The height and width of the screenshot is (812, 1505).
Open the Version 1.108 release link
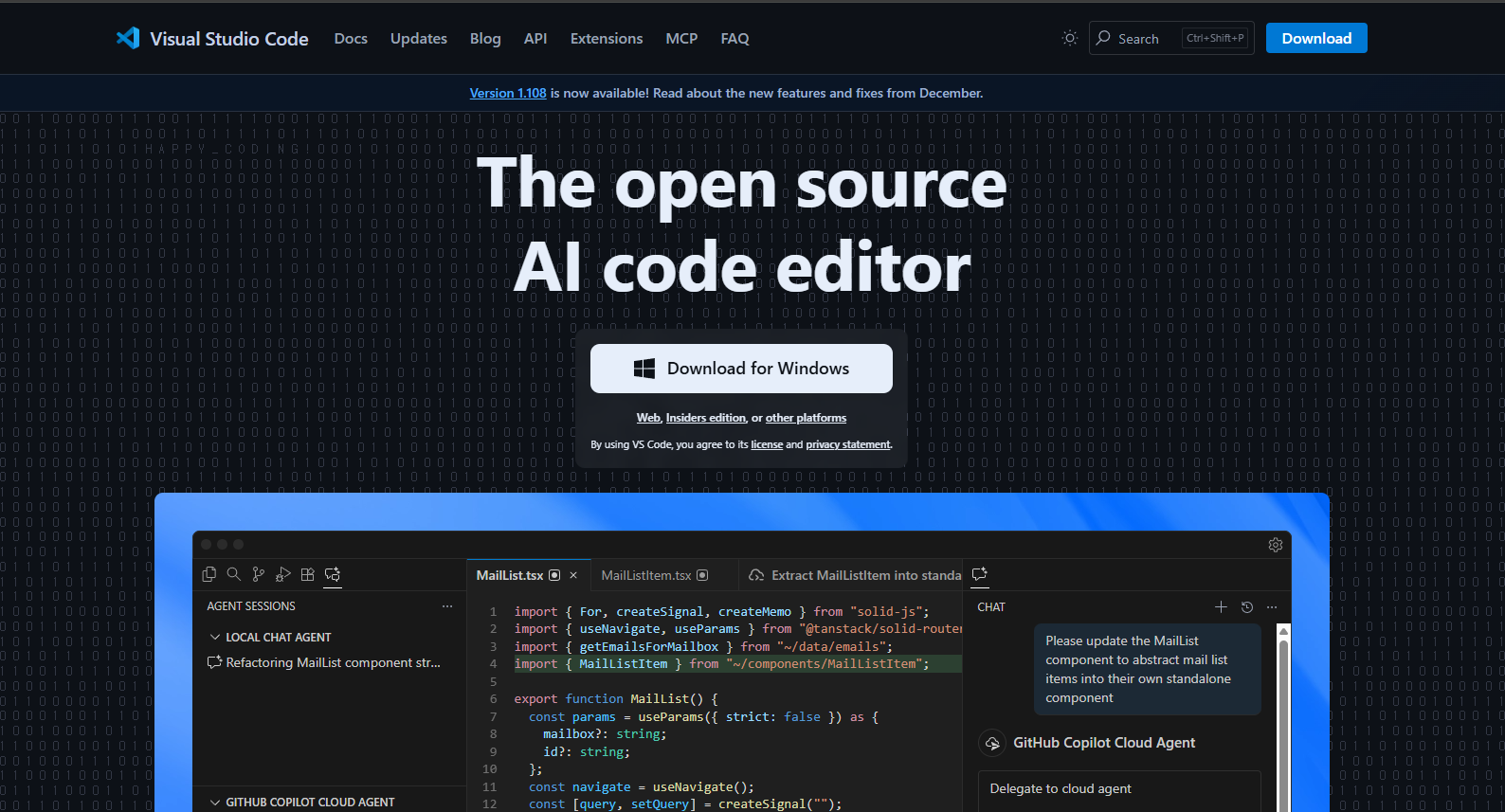[508, 93]
